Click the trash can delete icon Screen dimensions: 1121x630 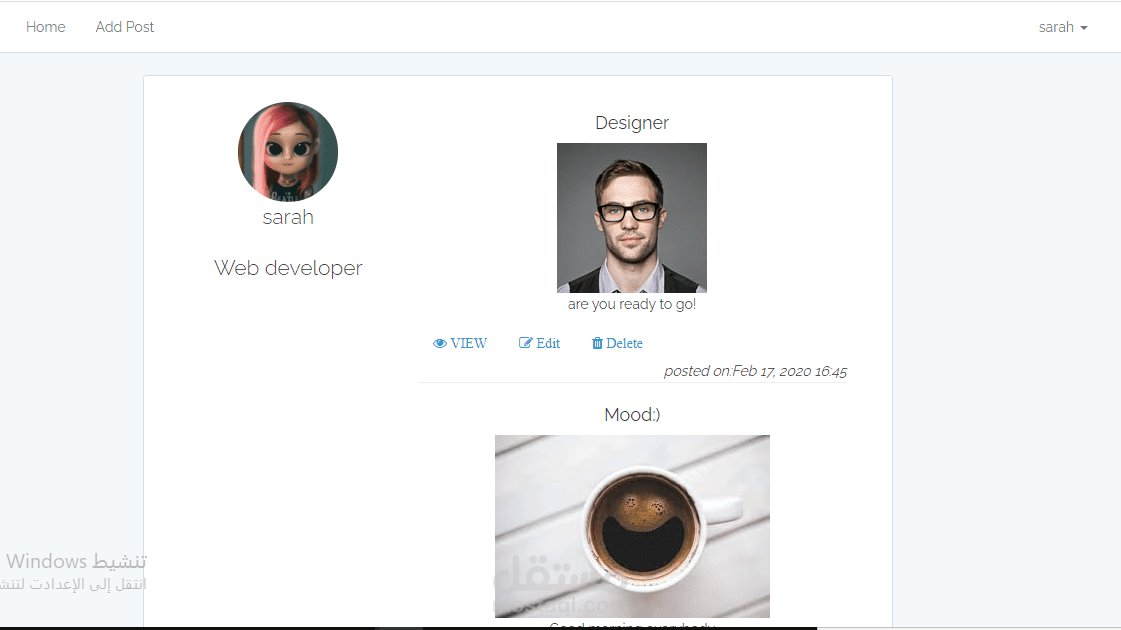597,343
